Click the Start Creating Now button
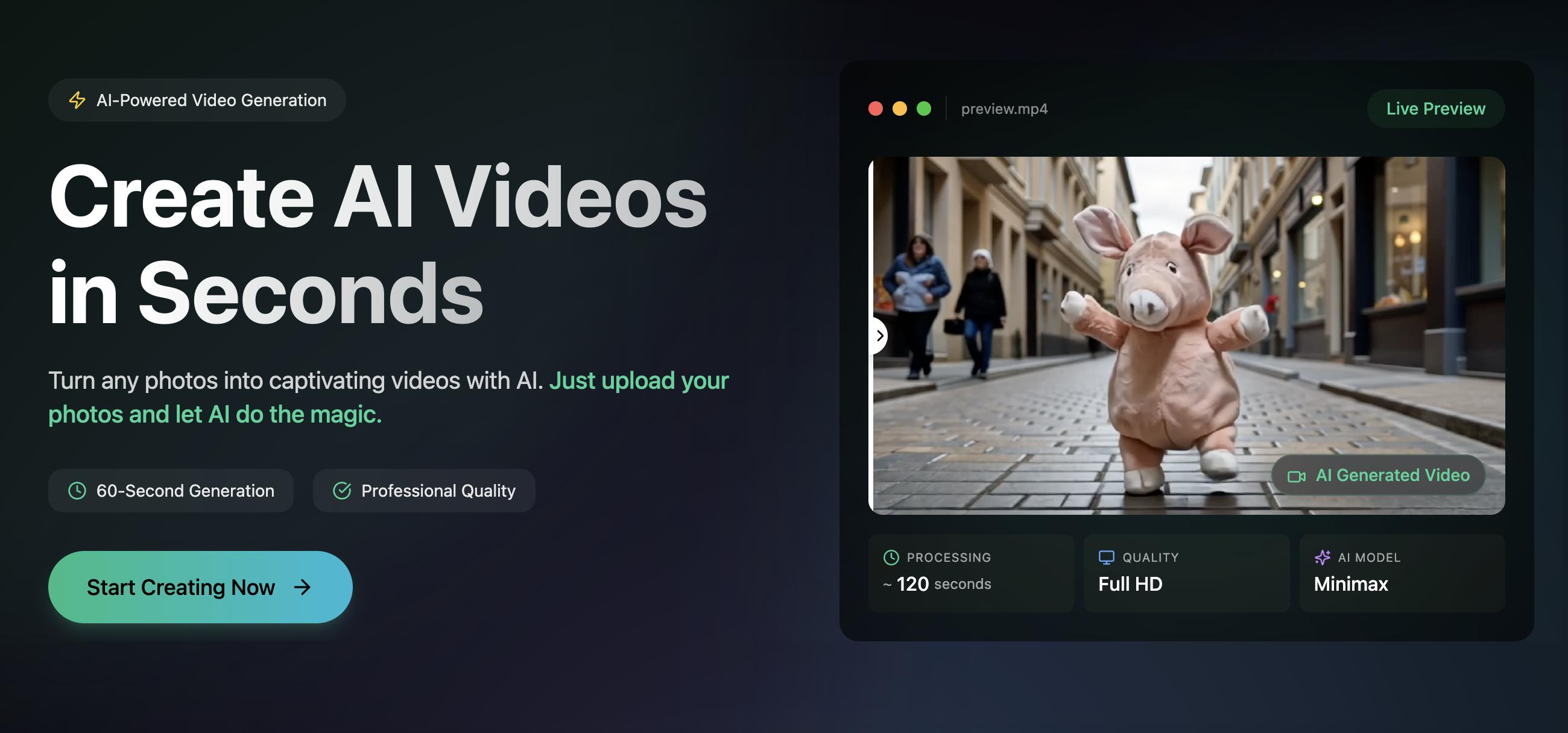This screenshot has width=1568, height=733. [200, 586]
